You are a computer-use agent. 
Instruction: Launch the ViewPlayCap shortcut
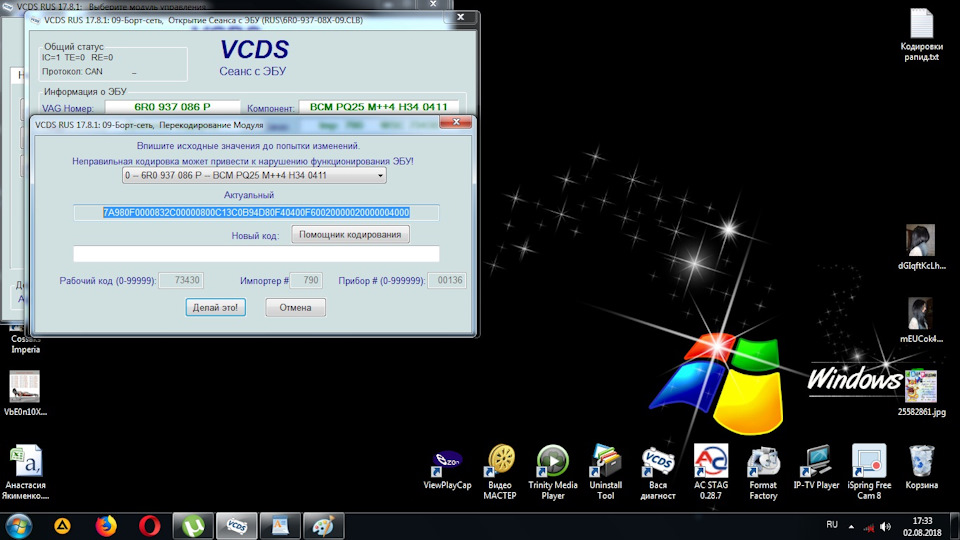tap(448, 470)
